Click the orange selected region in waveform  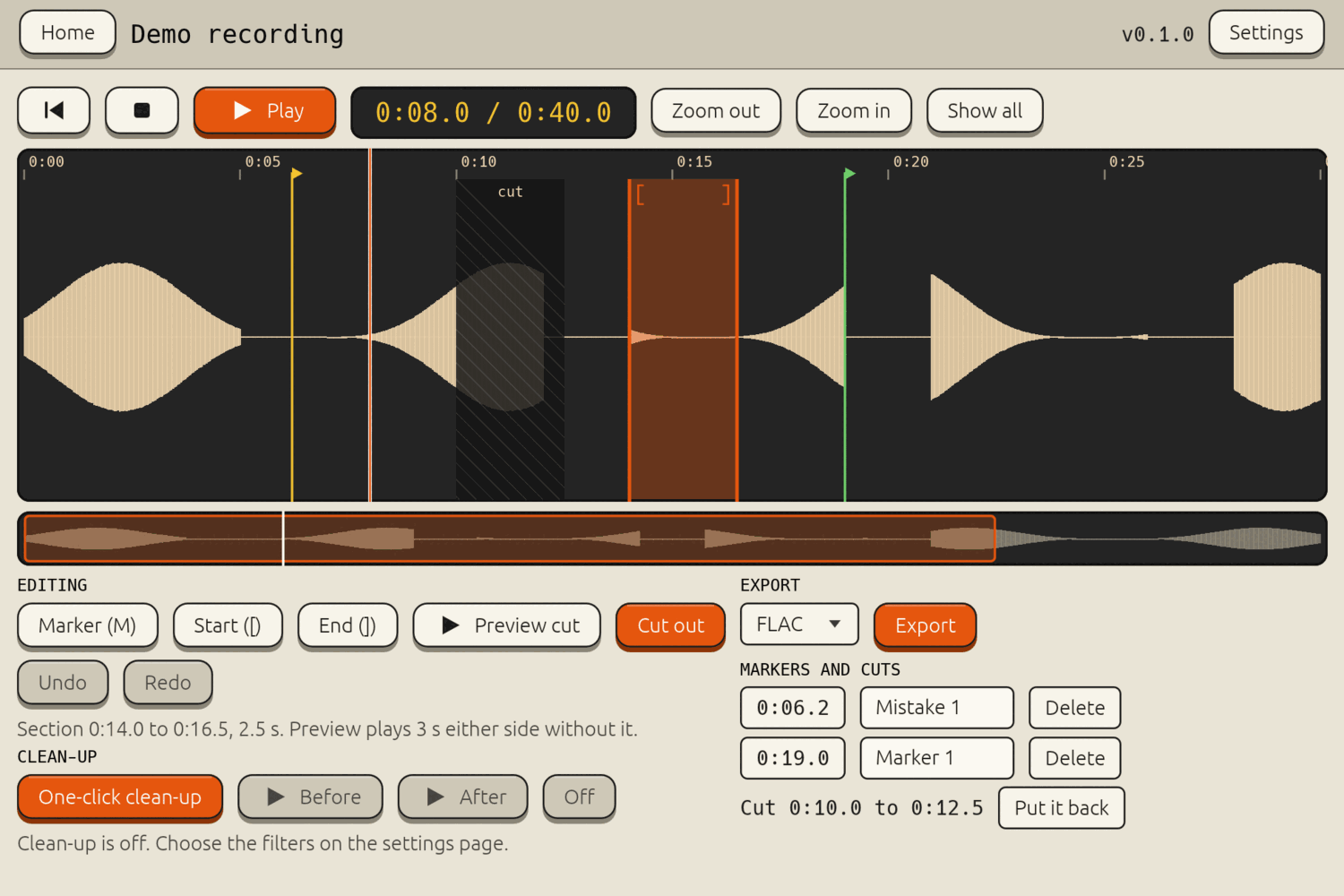[683, 340]
